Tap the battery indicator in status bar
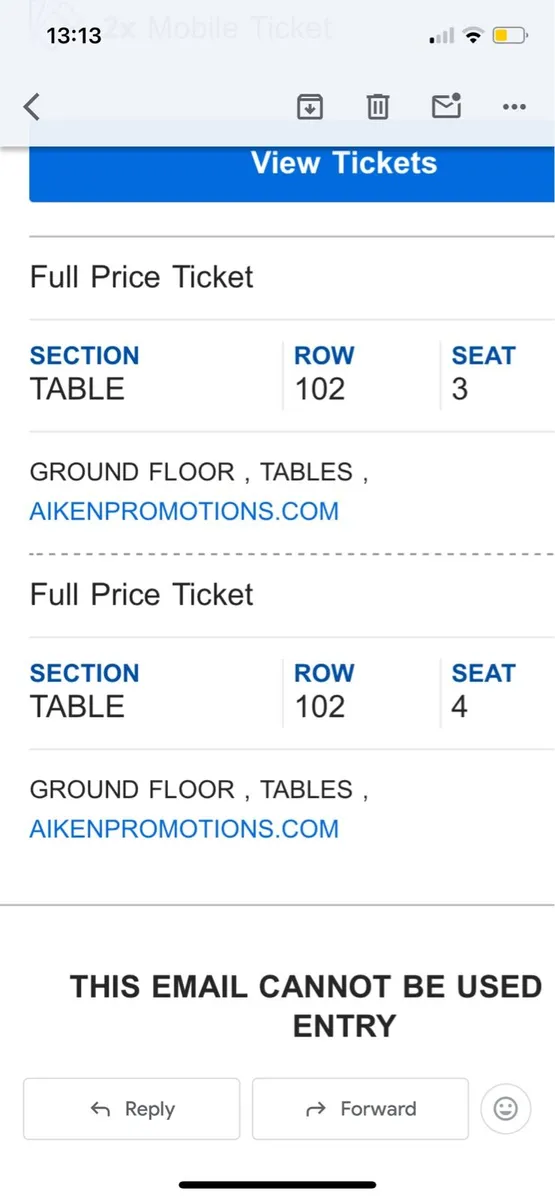Image resolution: width=555 pixels, height=1200 pixels. [x=509, y=37]
